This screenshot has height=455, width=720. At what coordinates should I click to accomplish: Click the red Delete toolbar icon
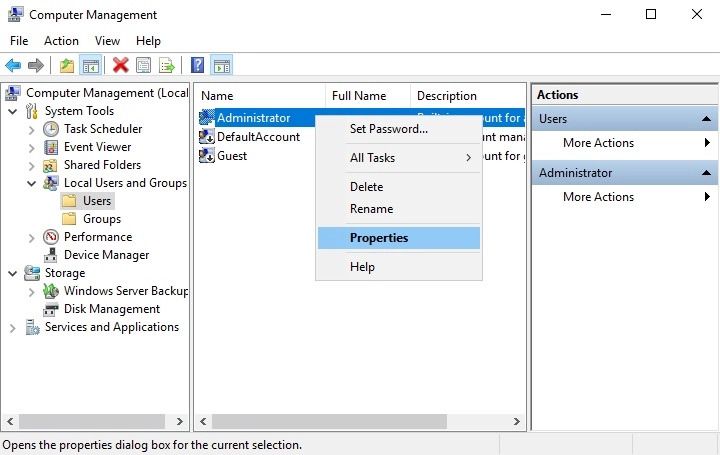point(121,65)
